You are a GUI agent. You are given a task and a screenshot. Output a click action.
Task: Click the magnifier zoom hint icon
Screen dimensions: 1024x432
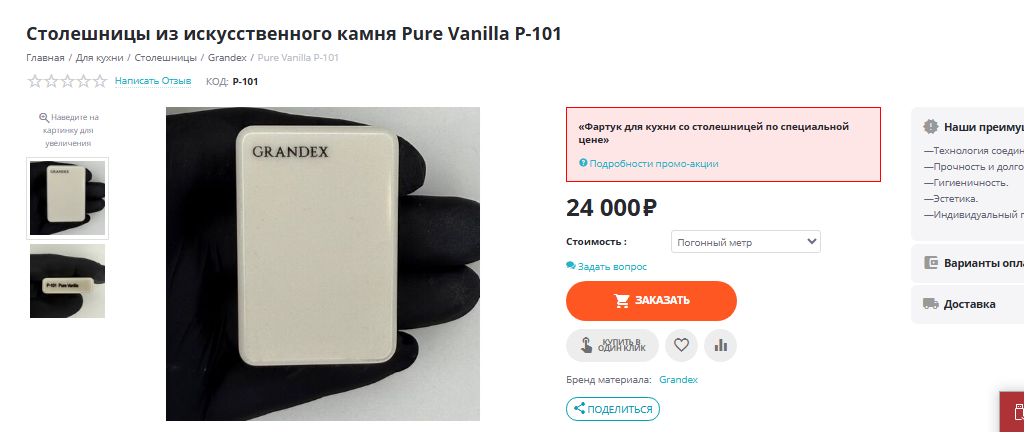(44, 117)
